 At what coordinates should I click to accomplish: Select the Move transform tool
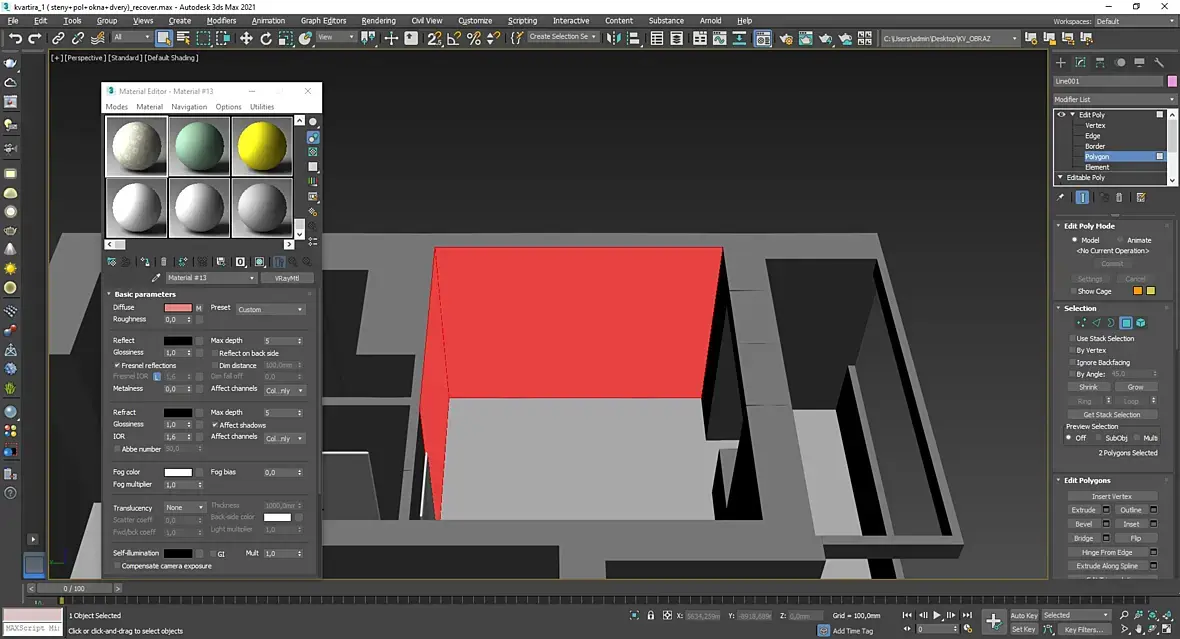[246, 38]
